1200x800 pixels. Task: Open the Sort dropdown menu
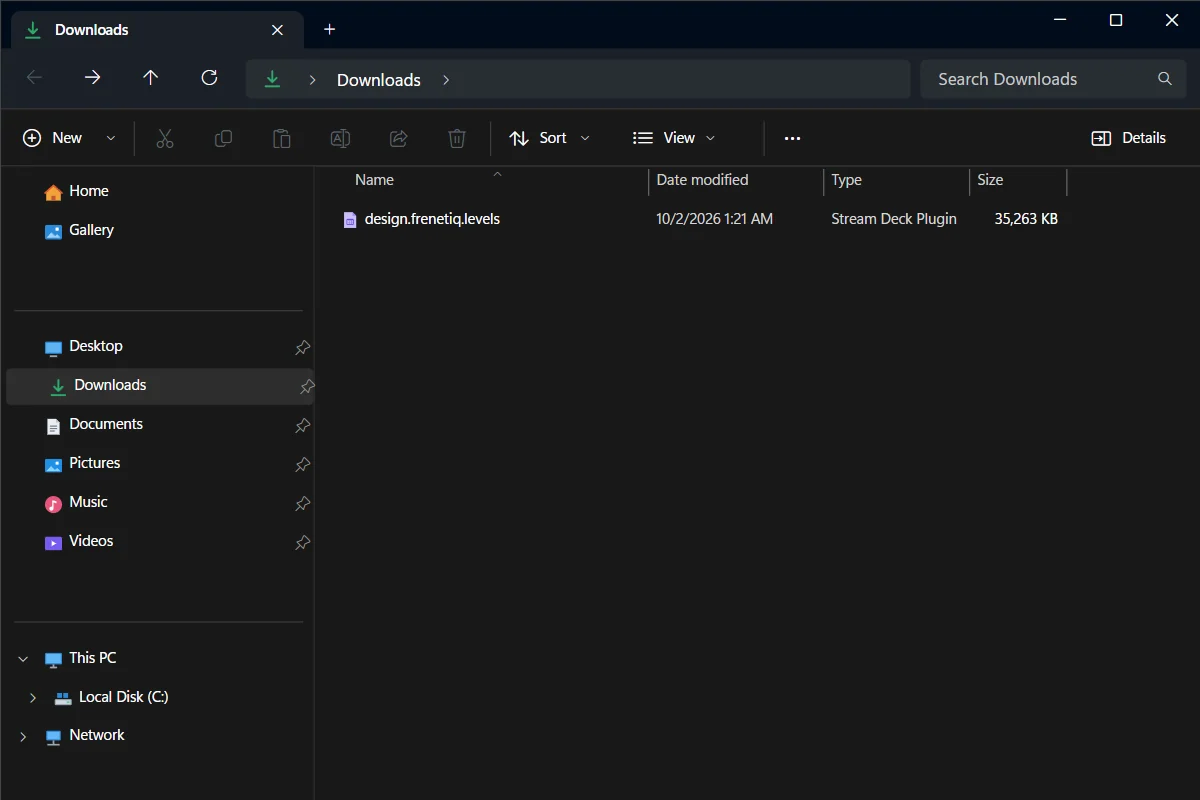550,138
